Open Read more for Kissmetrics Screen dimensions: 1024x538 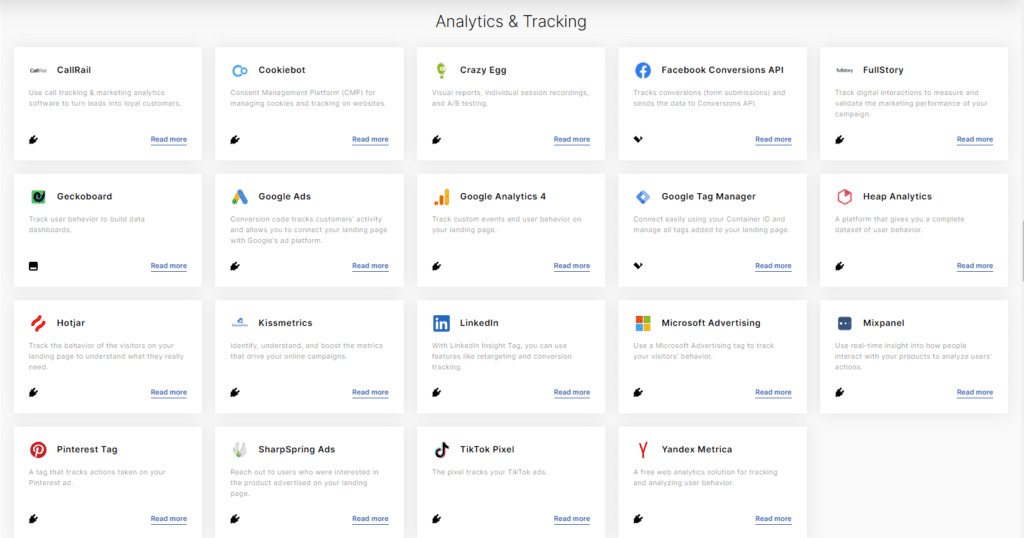[x=370, y=393]
